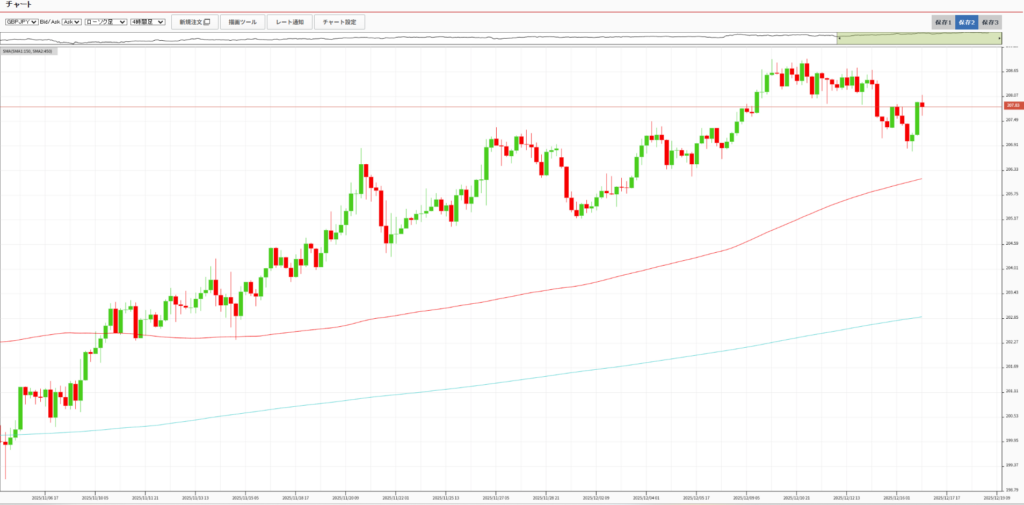Click the horizontal red current price line
Screen dimensions: 1024x505
pyautogui.click(x=400, y=106)
